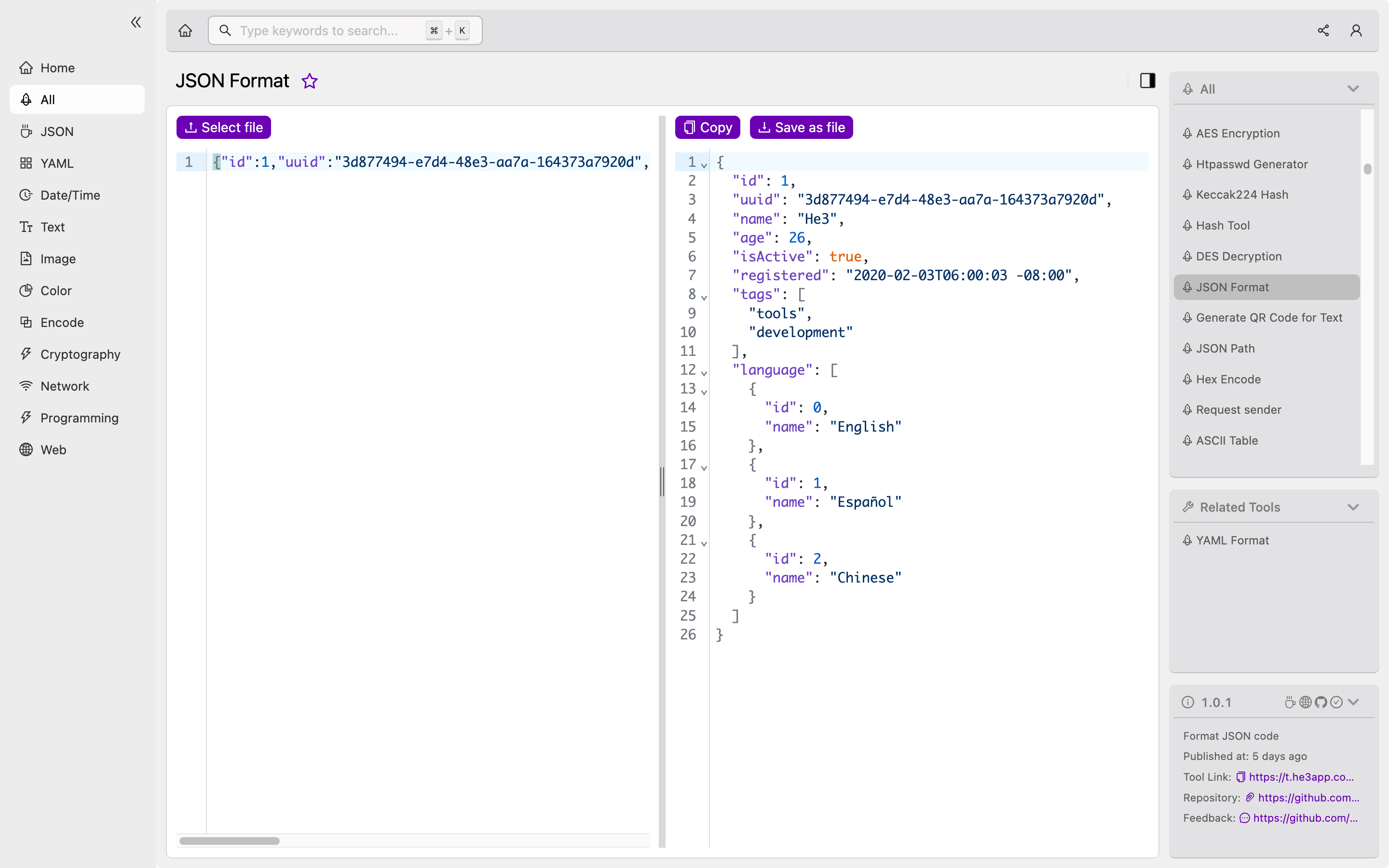Toggle the favorite star for JSON Format

309,81
